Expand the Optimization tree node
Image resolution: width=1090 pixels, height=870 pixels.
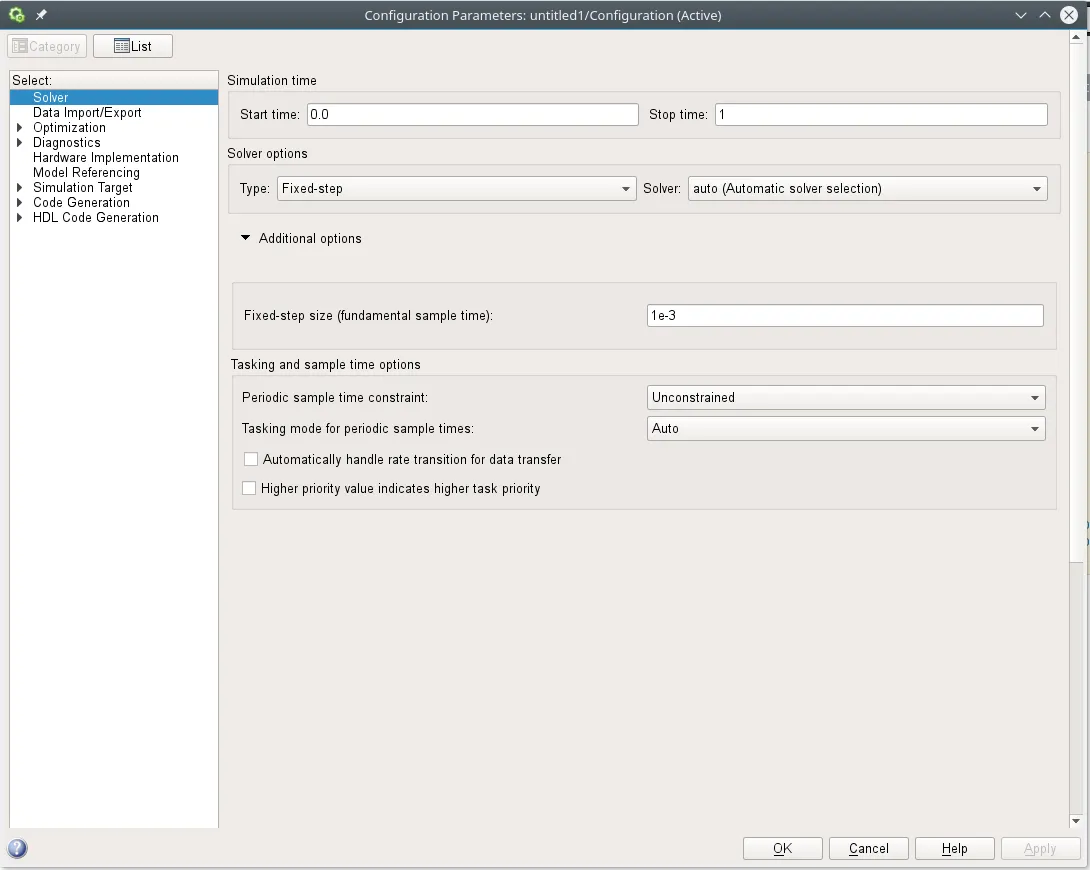pos(19,127)
